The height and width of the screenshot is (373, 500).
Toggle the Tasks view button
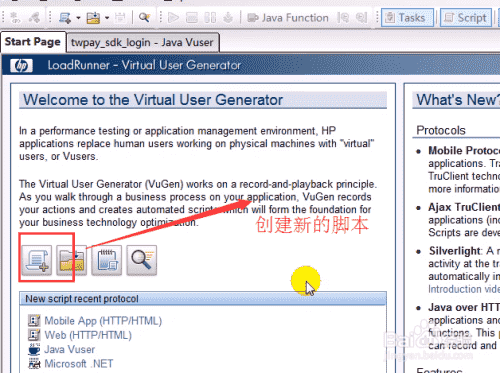click(408, 18)
